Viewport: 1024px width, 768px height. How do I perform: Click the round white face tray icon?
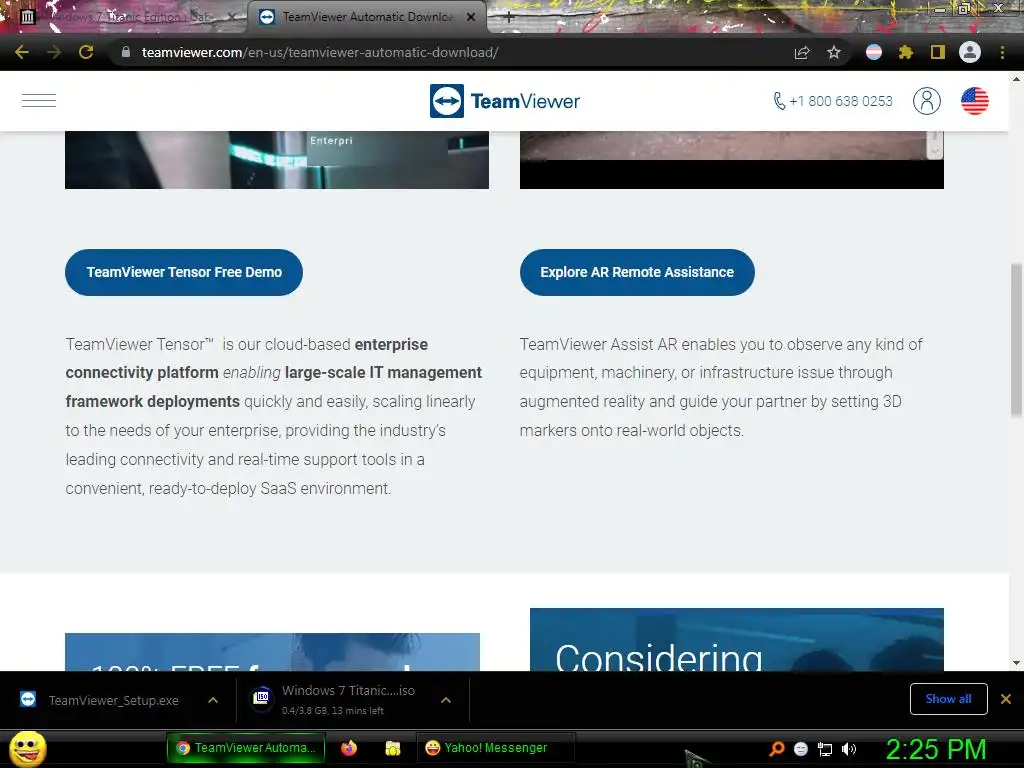[x=801, y=749]
